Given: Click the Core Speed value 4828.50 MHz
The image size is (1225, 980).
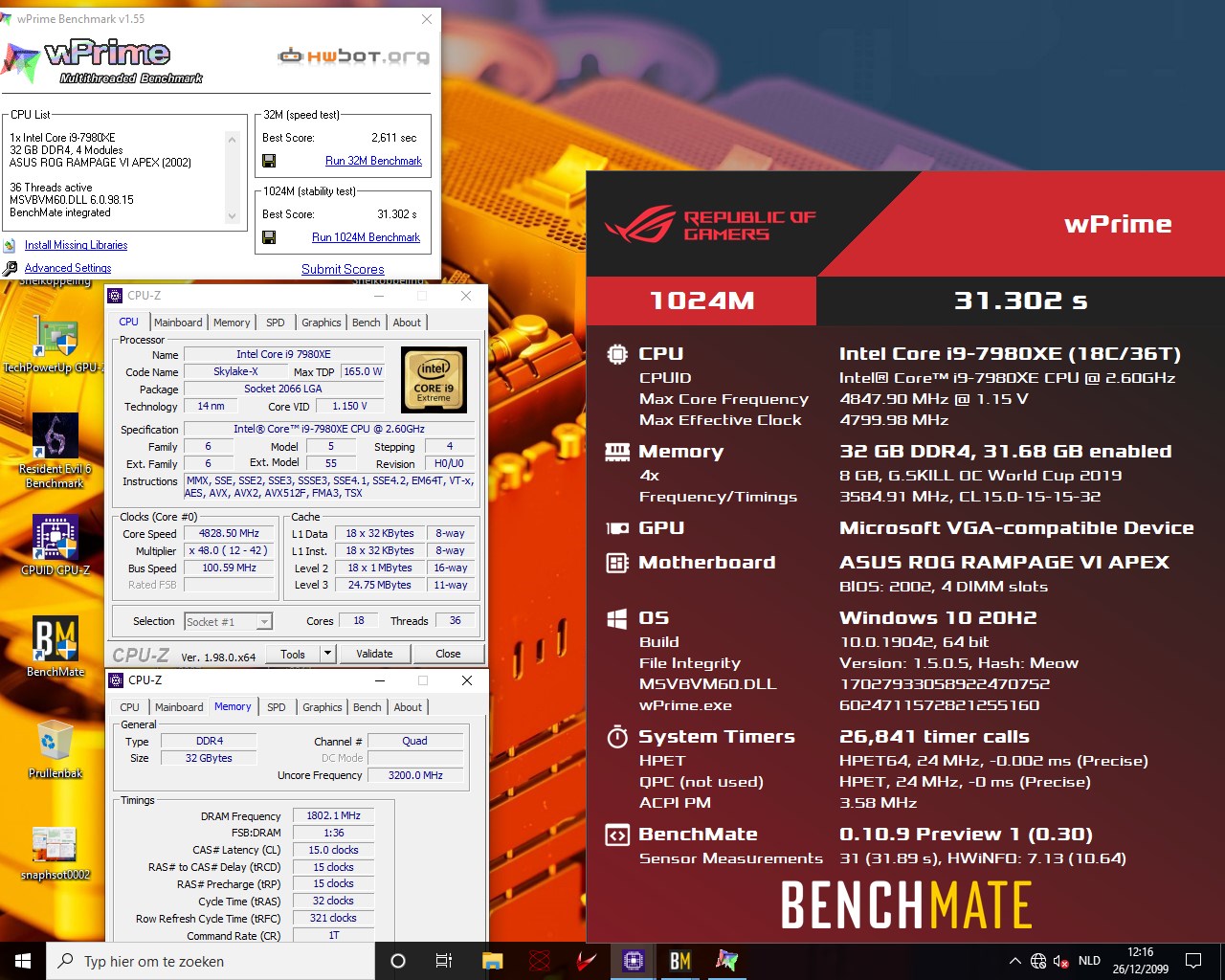Looking at the screenshot, I should [229, 533].
